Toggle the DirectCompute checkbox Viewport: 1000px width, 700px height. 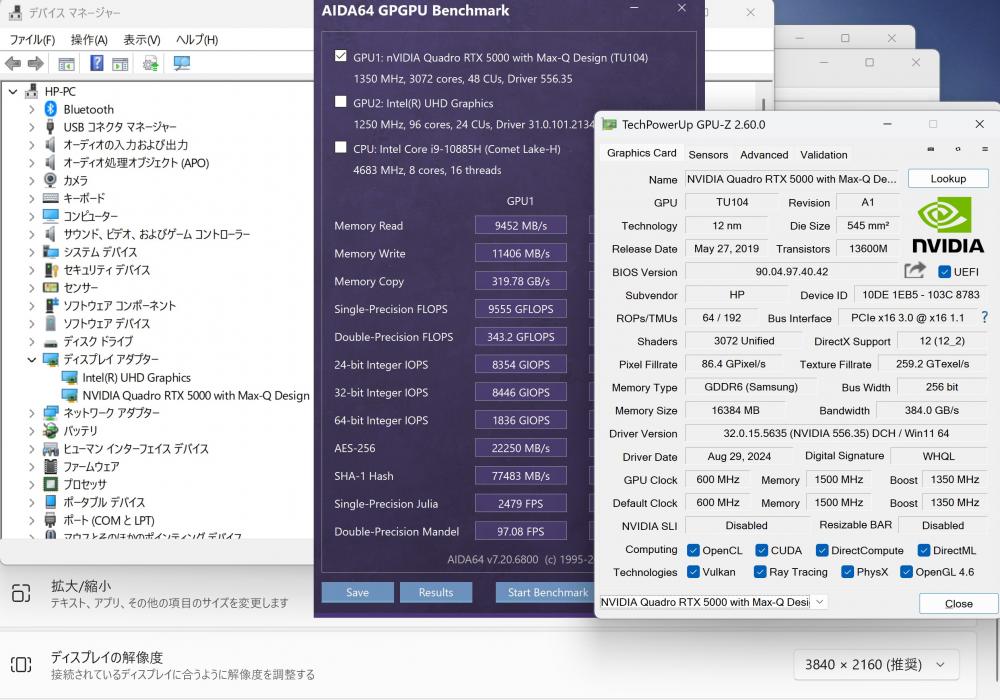pyautogui.click(x=822, y=550)
